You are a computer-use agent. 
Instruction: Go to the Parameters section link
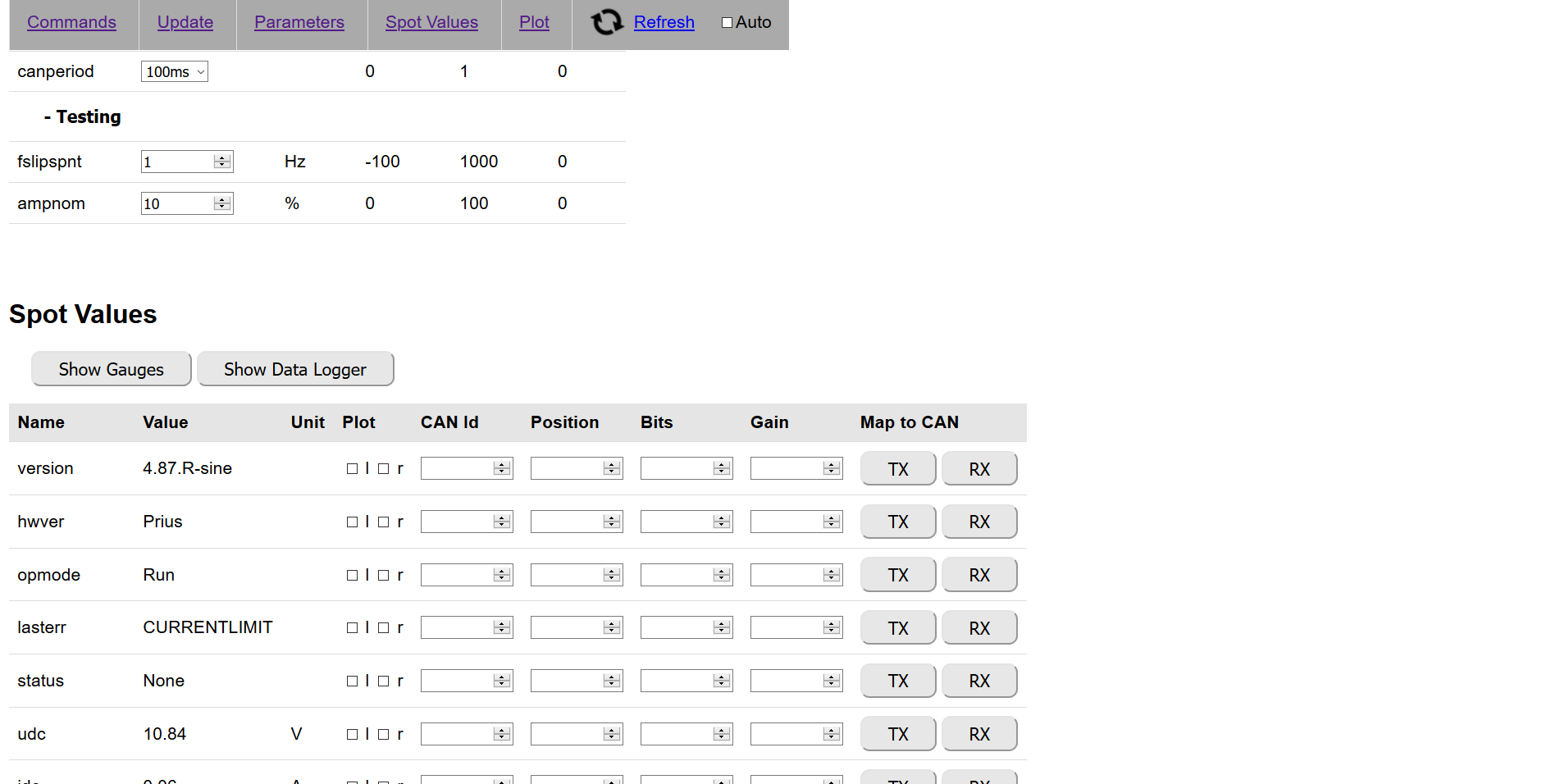pos(299,22)
